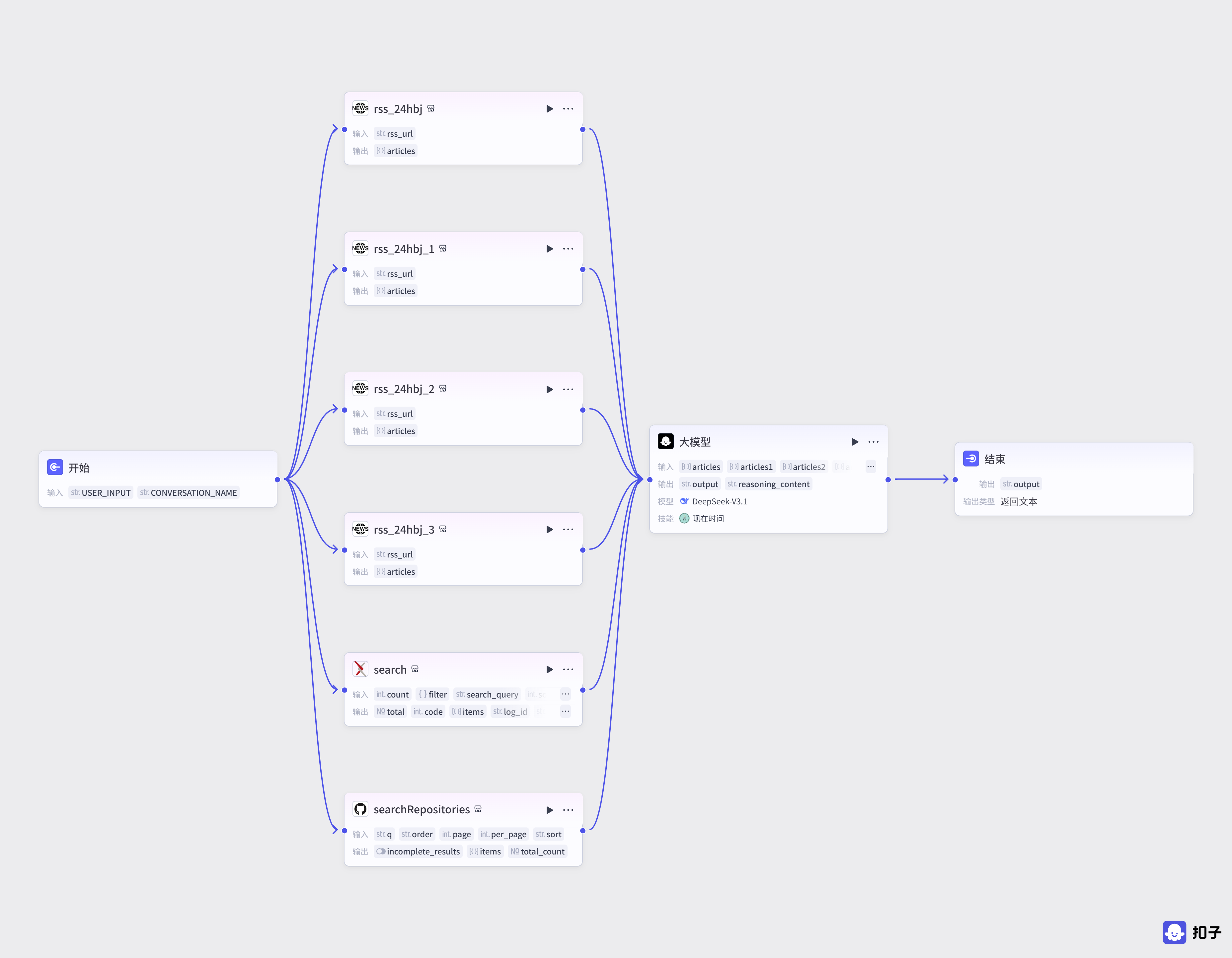
Task: Click the 开始 start node icon
Action: coord(55,468)
